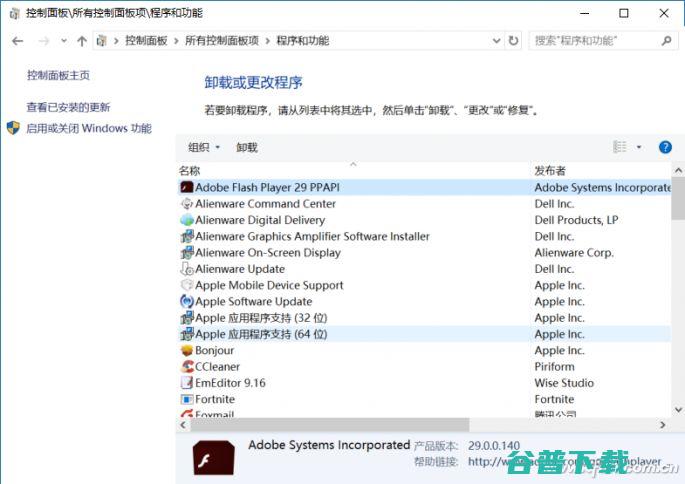The width and height of the screenshot is (685, 484).
Task: Click the vertical scrollbar thumb of program list
Action: (678, 199)
